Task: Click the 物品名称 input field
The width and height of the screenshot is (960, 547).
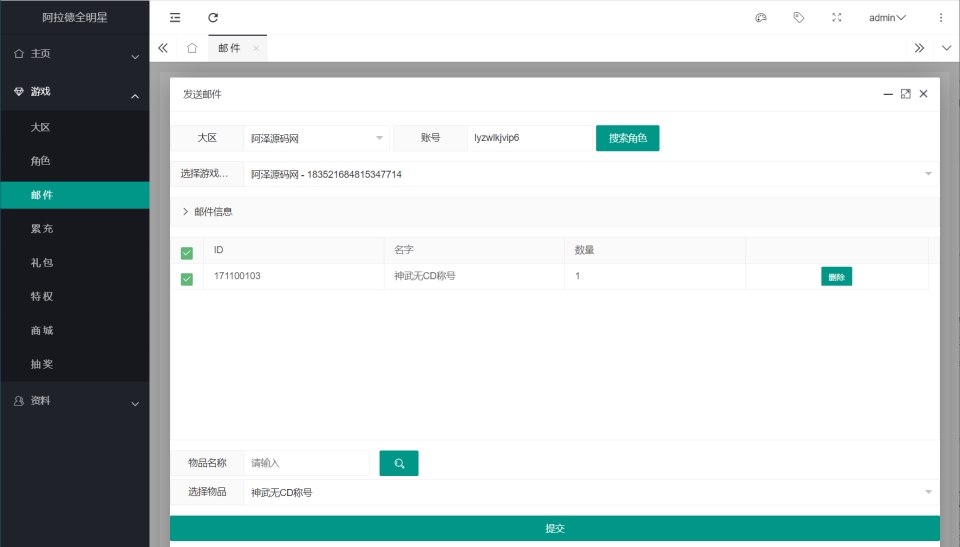Action: 307,464
